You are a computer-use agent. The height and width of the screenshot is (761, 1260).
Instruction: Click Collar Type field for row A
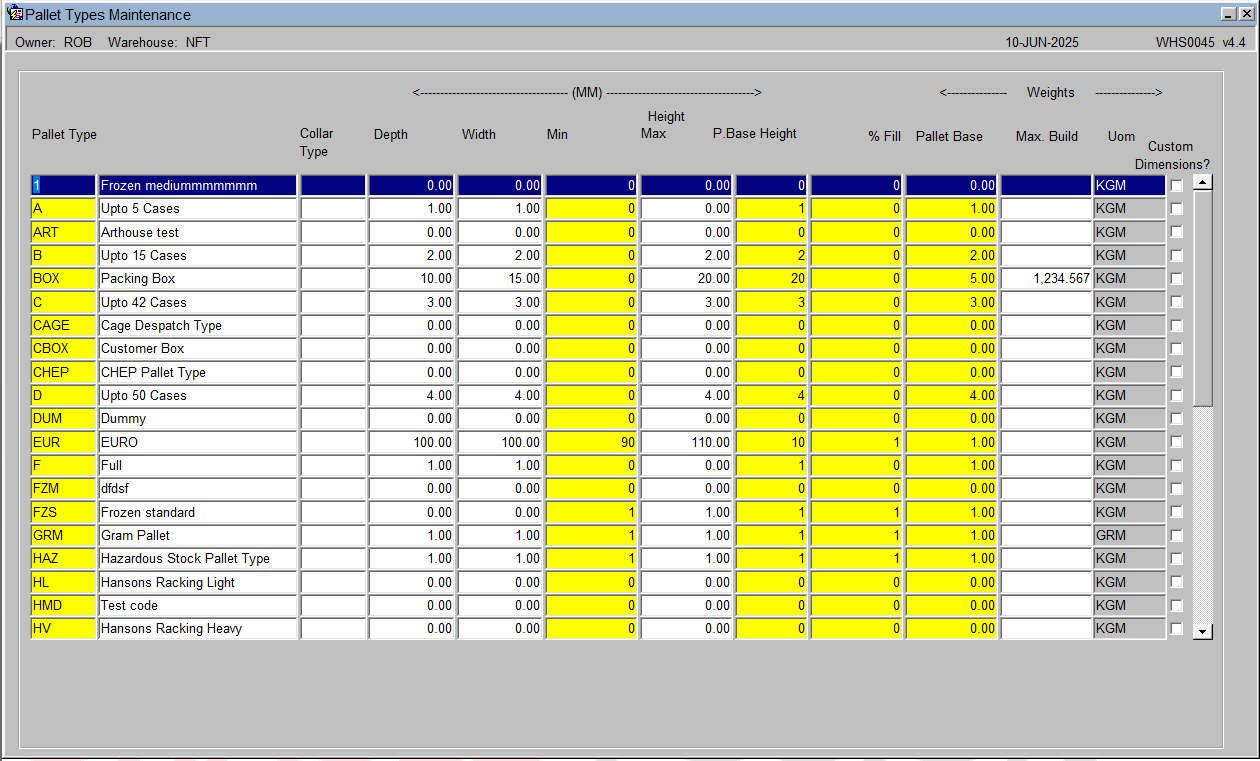coord(333,209)
